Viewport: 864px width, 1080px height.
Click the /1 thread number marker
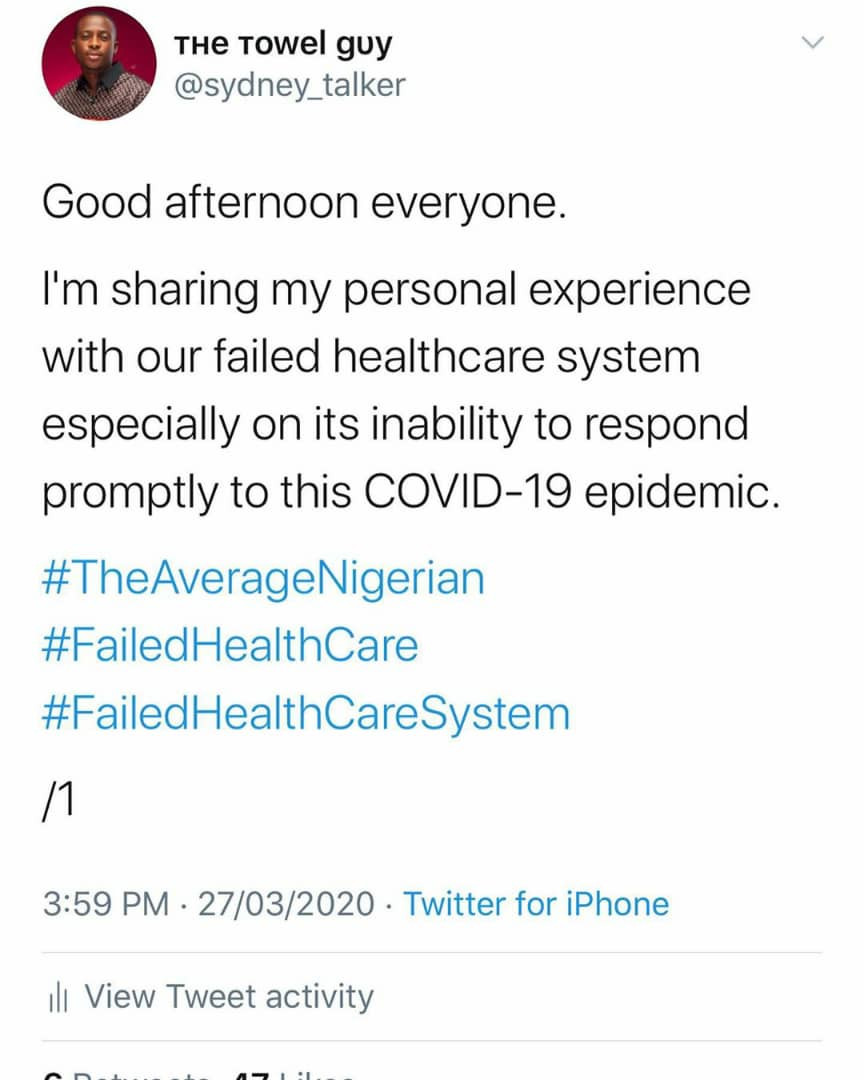59,802
